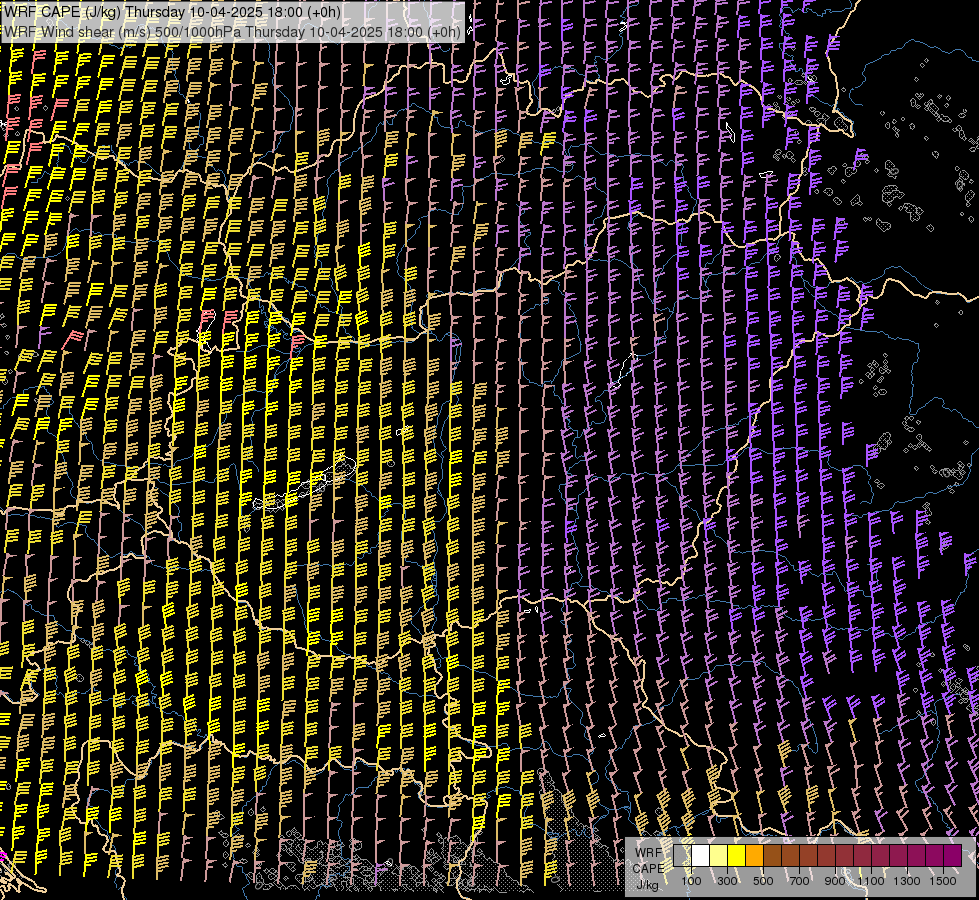
Task: Click the orange CAPE legend swatch
Action: click(x=754, y=856)
